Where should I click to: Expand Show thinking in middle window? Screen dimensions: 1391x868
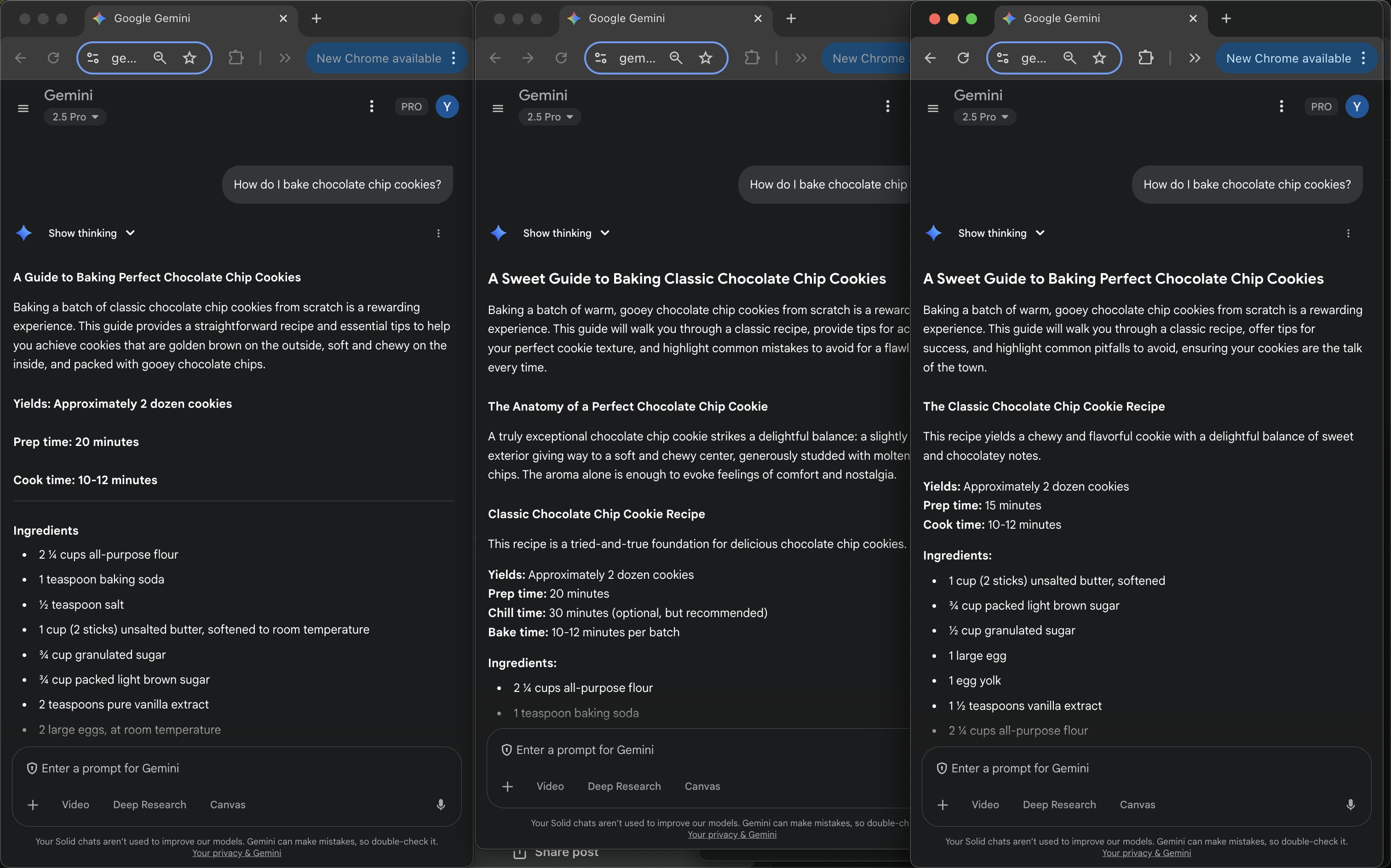point(566,233)
